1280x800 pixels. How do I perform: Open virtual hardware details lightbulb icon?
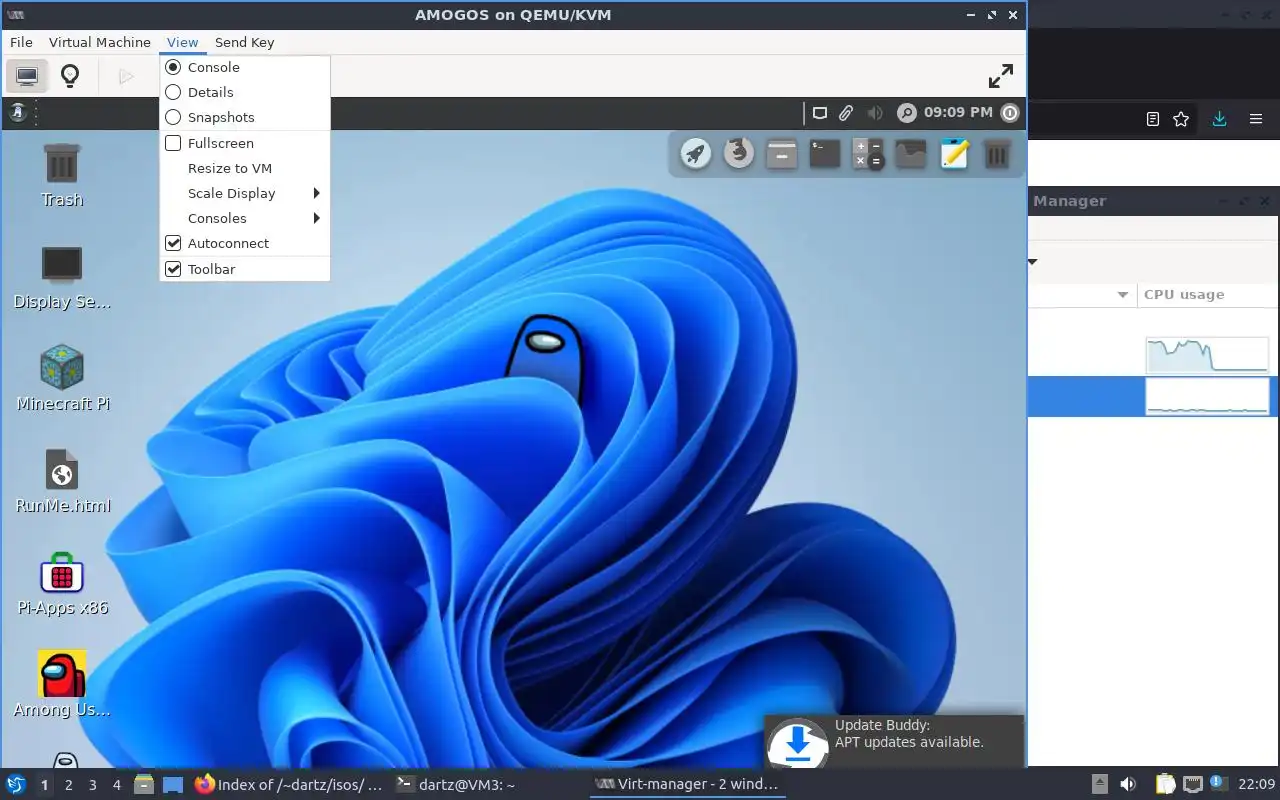tap(70, 76)
